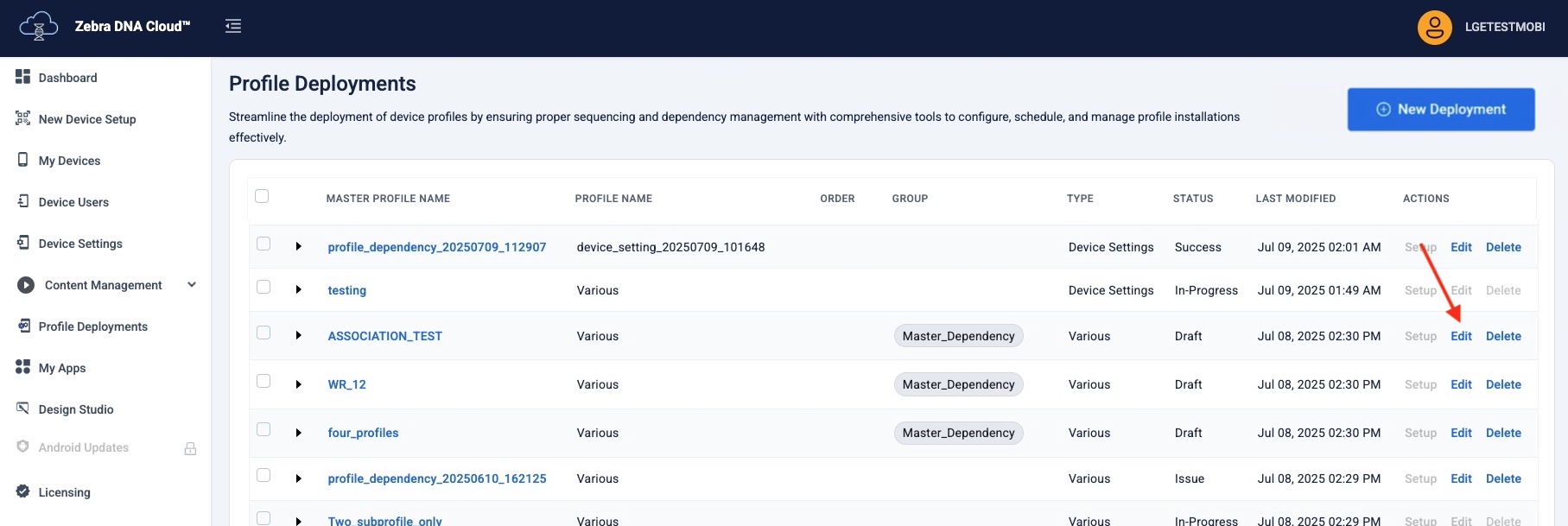The image size is (1568, 526).
Task: Click the New Deployment button
Action: tap(1440, 110)
